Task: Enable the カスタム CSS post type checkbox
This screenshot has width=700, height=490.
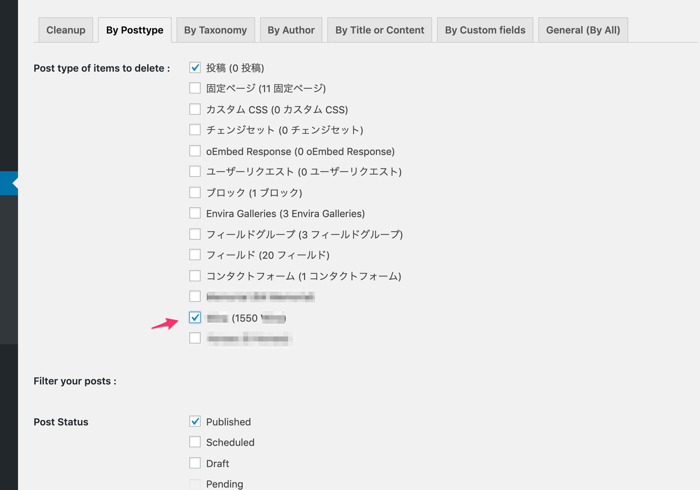Action: tap(195, 109)
